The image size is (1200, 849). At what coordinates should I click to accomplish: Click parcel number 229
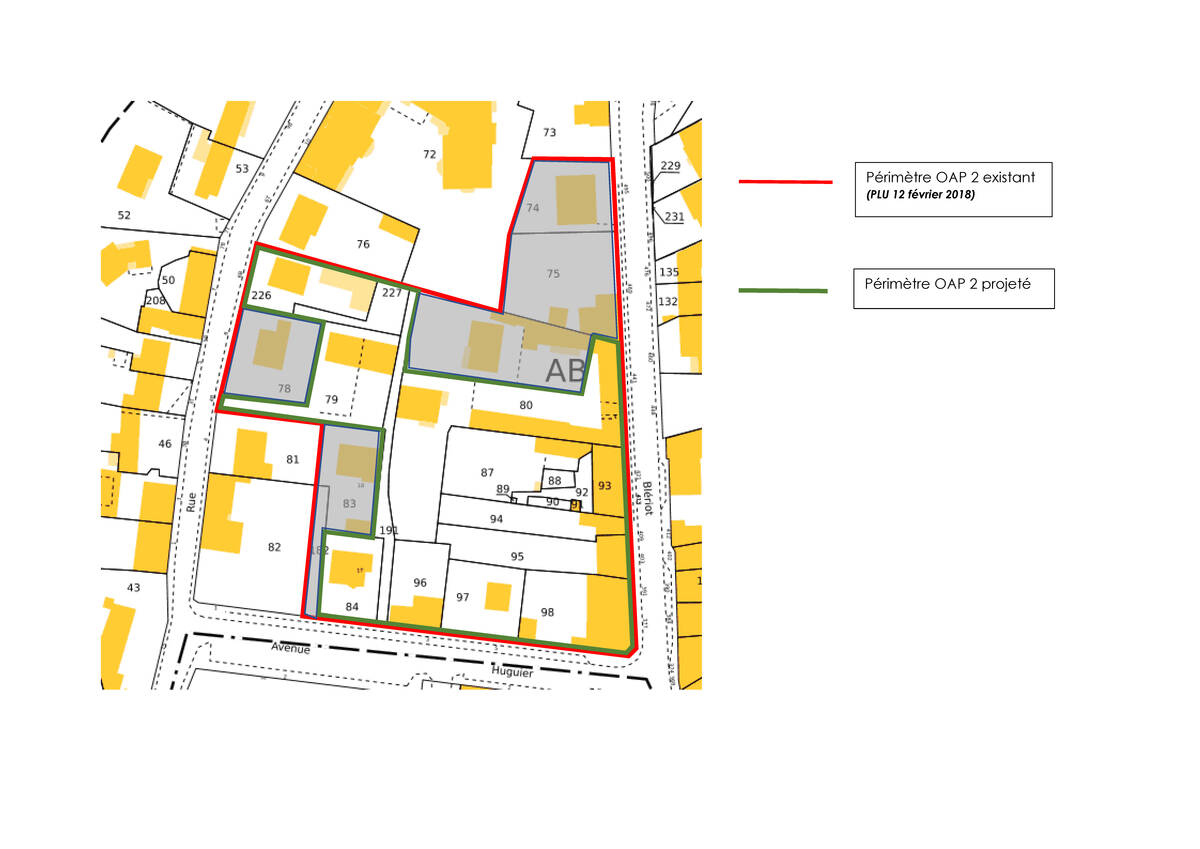tap(671, 166)
